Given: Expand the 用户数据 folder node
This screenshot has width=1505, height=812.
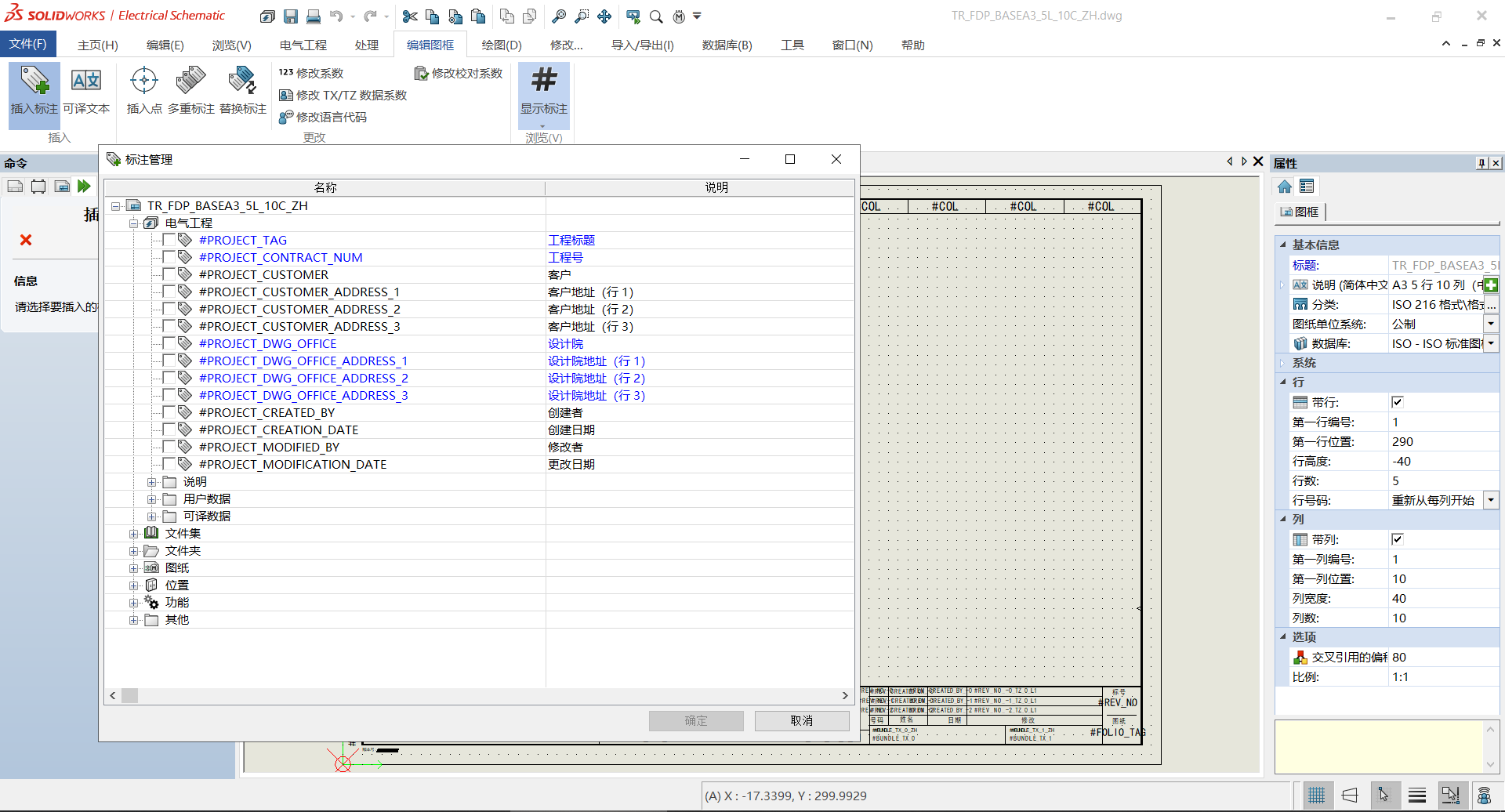Looking at the screenshot, I should pos(151,499).
